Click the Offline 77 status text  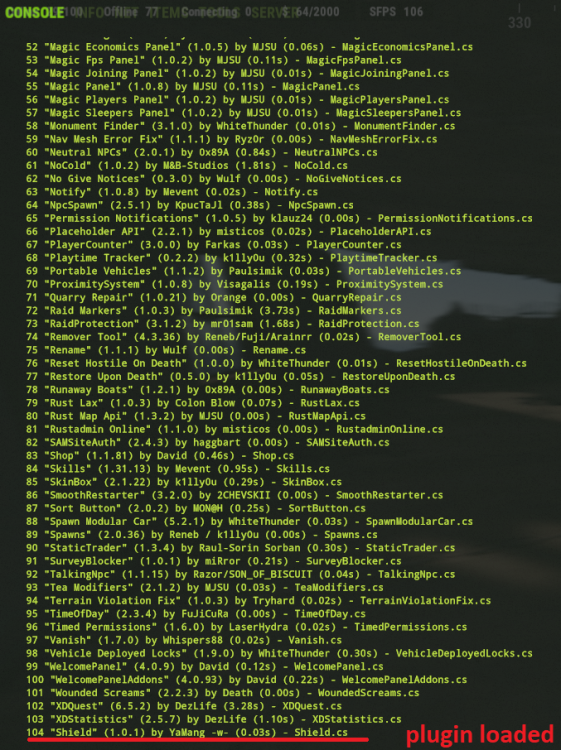coord(132,11)
